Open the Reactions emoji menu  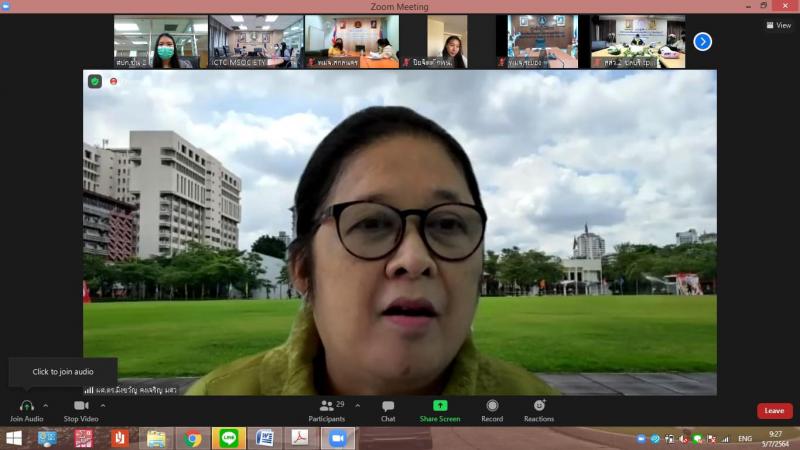(539, 411)
